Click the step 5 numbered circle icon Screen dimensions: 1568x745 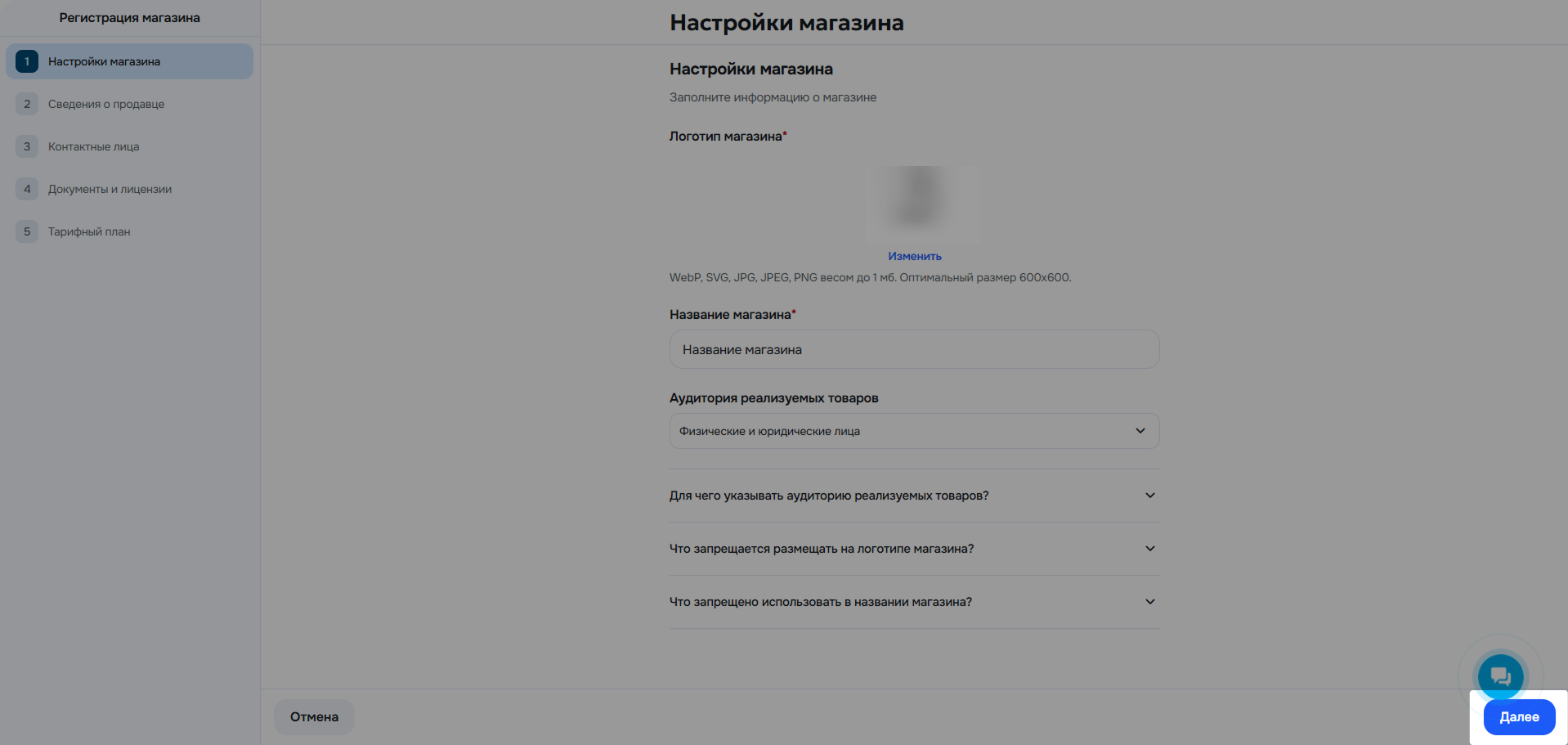(x=26, y=231)
